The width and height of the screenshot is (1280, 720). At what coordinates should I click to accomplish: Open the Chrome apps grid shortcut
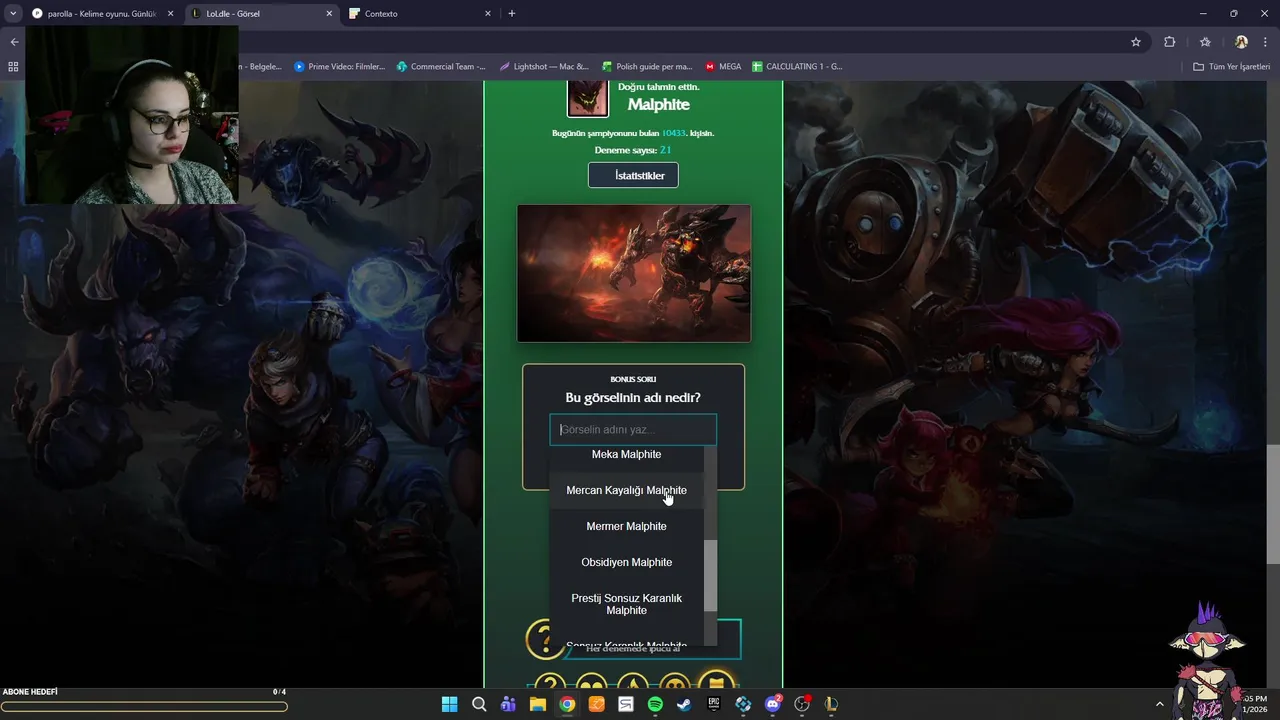pos(13,67)
